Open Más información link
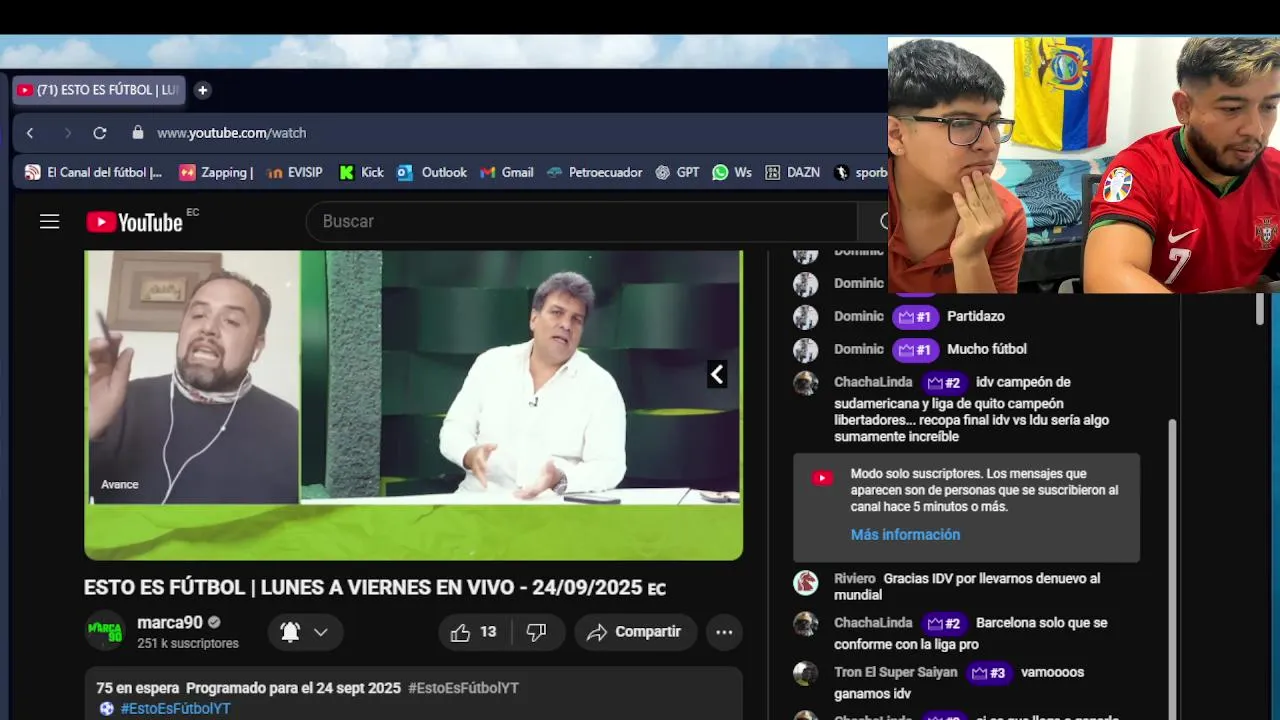 (905, 535)
